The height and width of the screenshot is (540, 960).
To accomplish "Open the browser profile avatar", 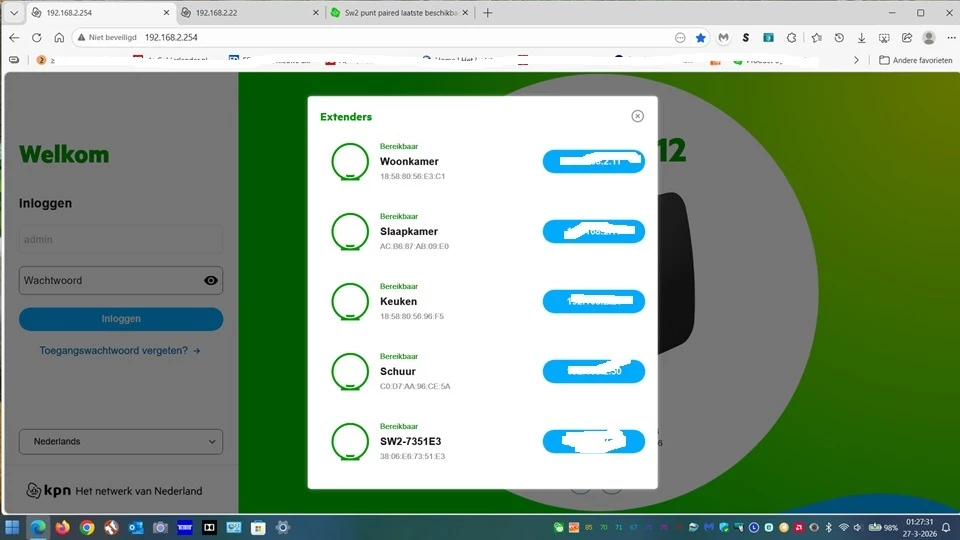I will [929, 38].
